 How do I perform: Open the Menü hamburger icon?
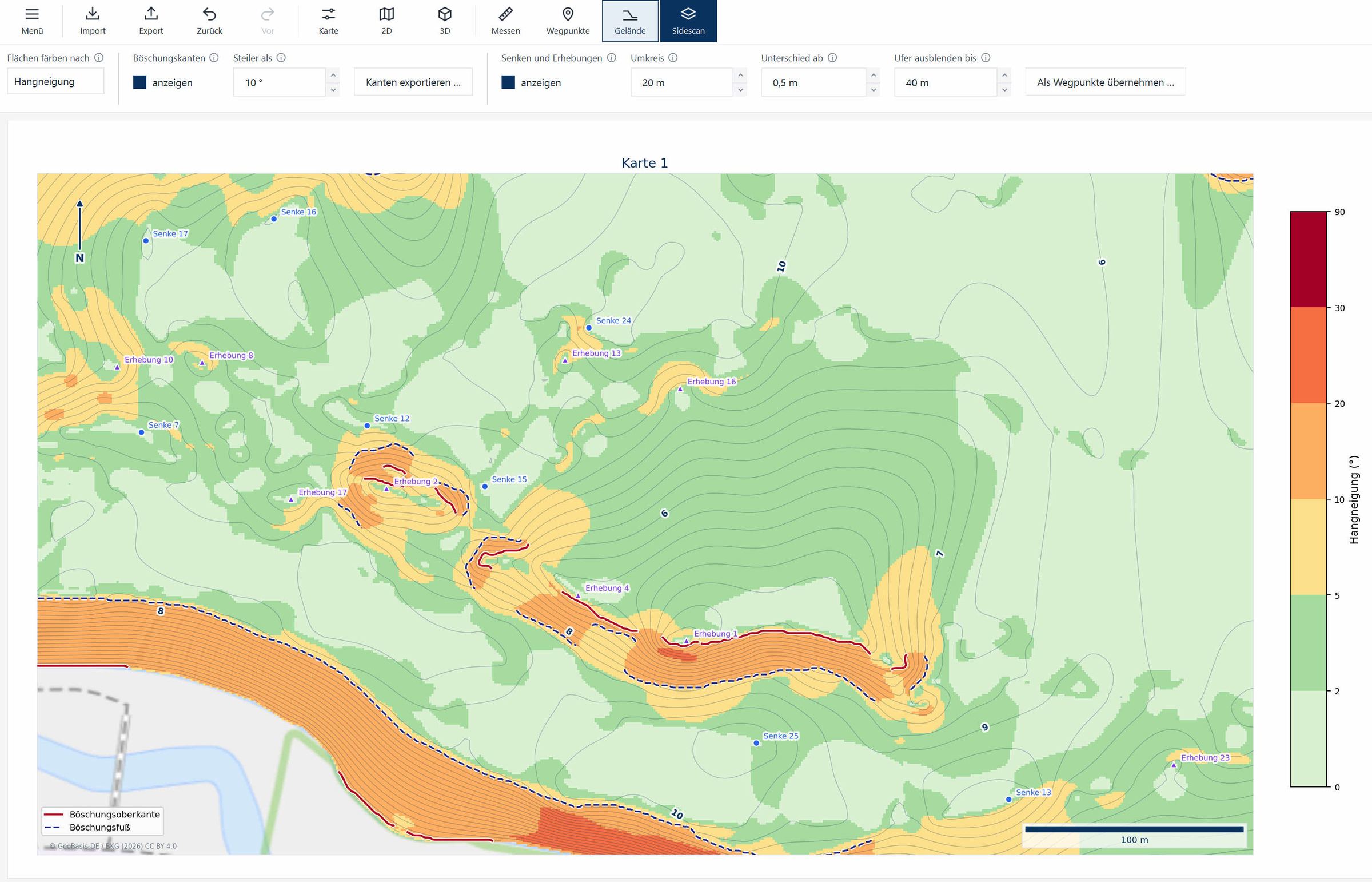(x=32, y=14)
